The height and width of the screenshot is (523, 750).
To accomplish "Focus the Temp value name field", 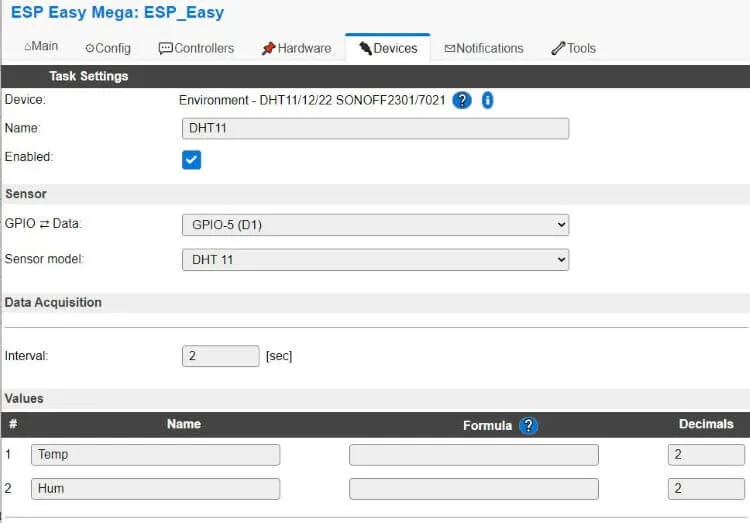I will tap(155, 455).
